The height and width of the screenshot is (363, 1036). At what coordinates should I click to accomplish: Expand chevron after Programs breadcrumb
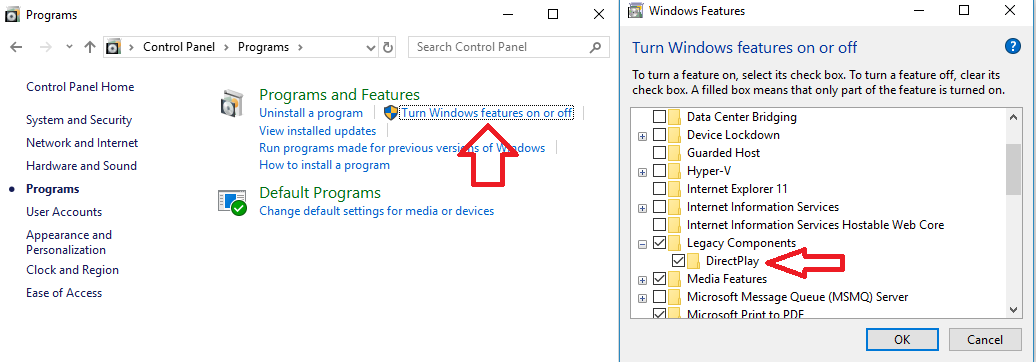coord(299,48)
